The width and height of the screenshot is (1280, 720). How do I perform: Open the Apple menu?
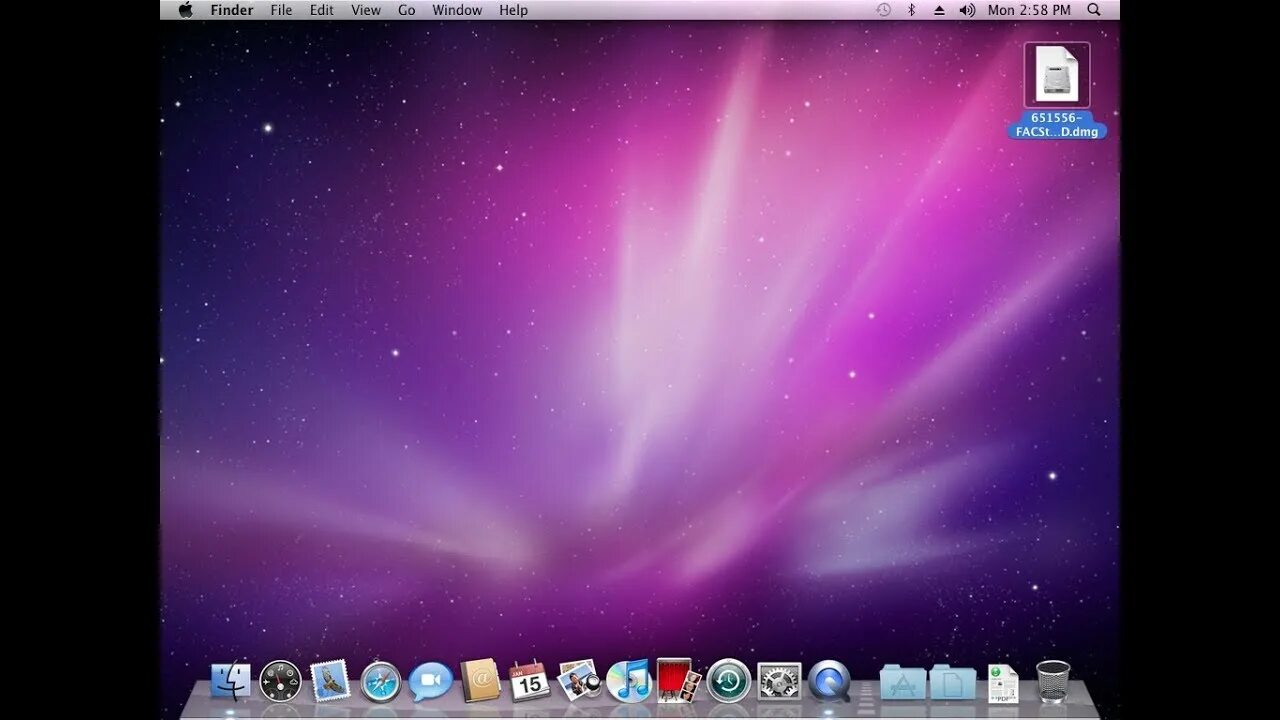pos(185,10)
